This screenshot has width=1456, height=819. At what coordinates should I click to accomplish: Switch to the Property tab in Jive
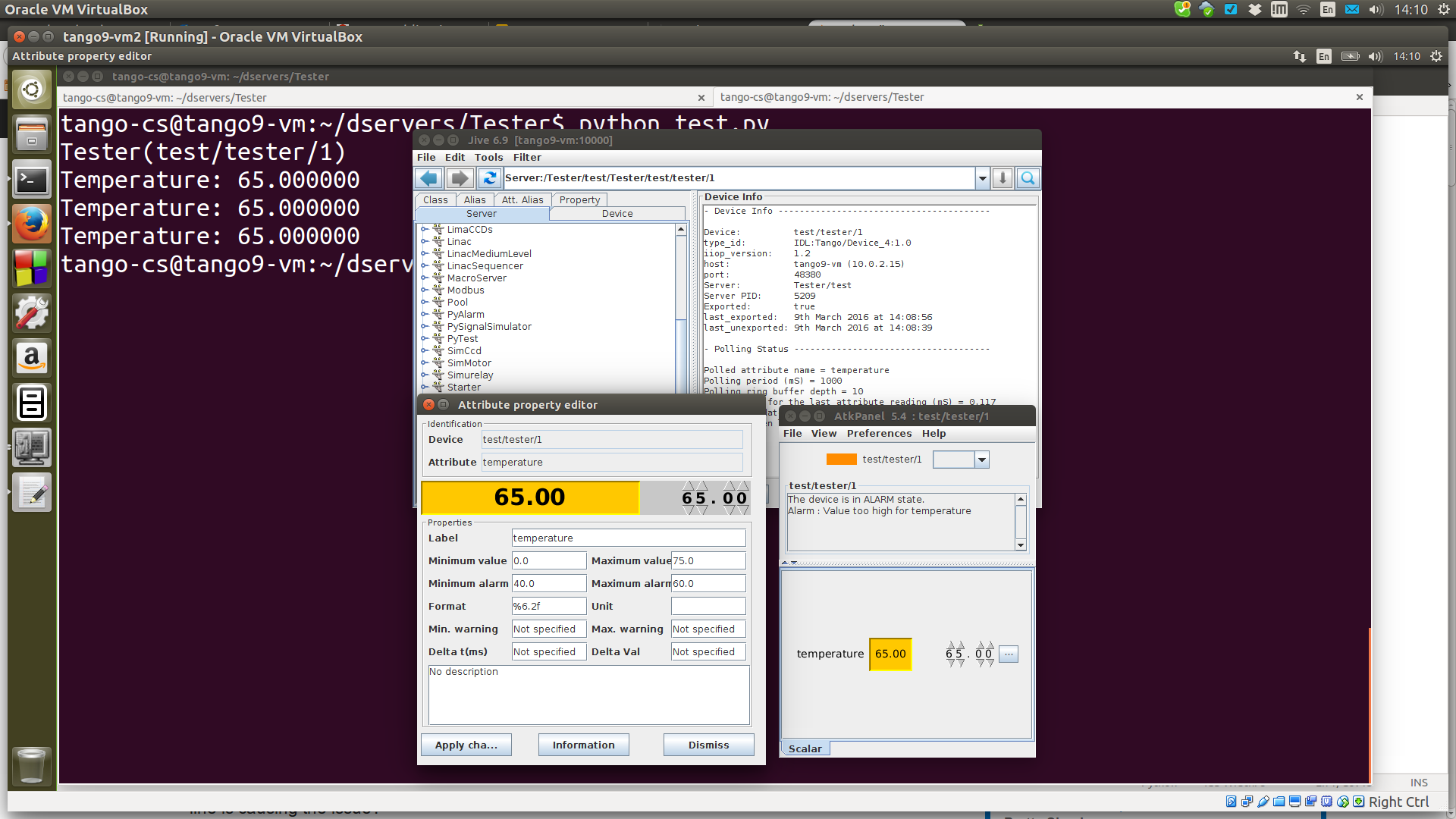point(579,200)
